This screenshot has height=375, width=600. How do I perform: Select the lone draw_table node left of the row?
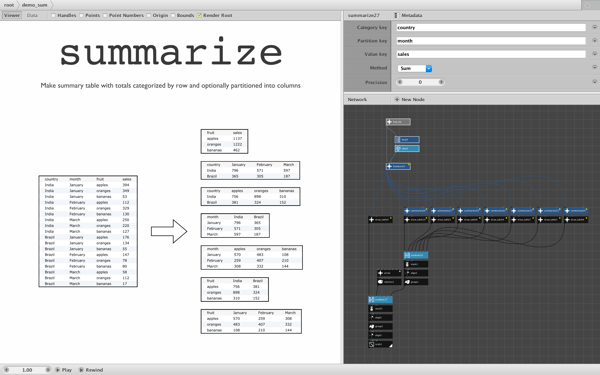(380, 220)
